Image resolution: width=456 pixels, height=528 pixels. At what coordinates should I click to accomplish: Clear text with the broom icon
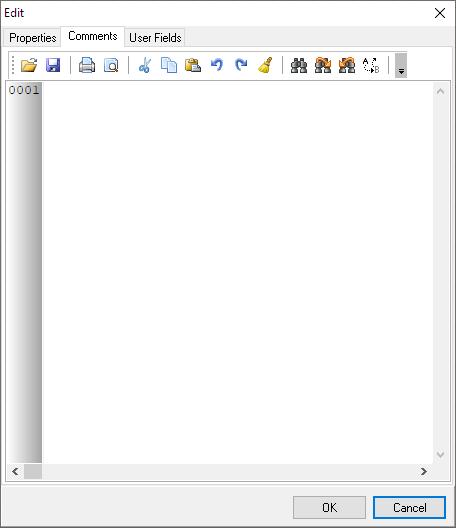pos(265,65)
